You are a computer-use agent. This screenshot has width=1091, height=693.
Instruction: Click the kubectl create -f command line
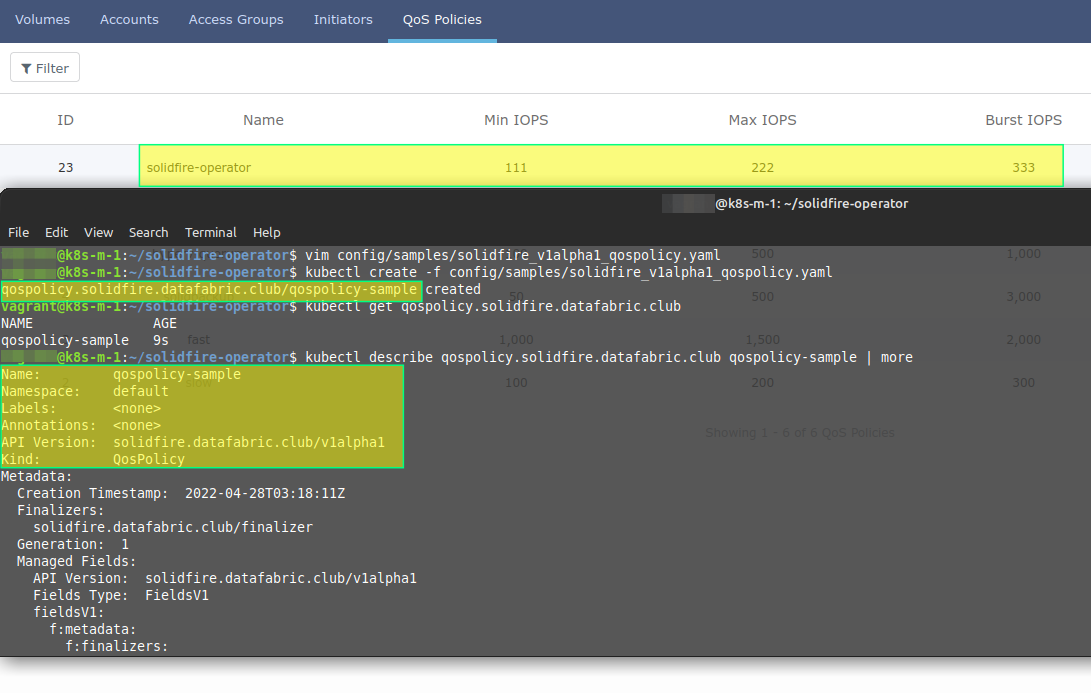point(417,272)
